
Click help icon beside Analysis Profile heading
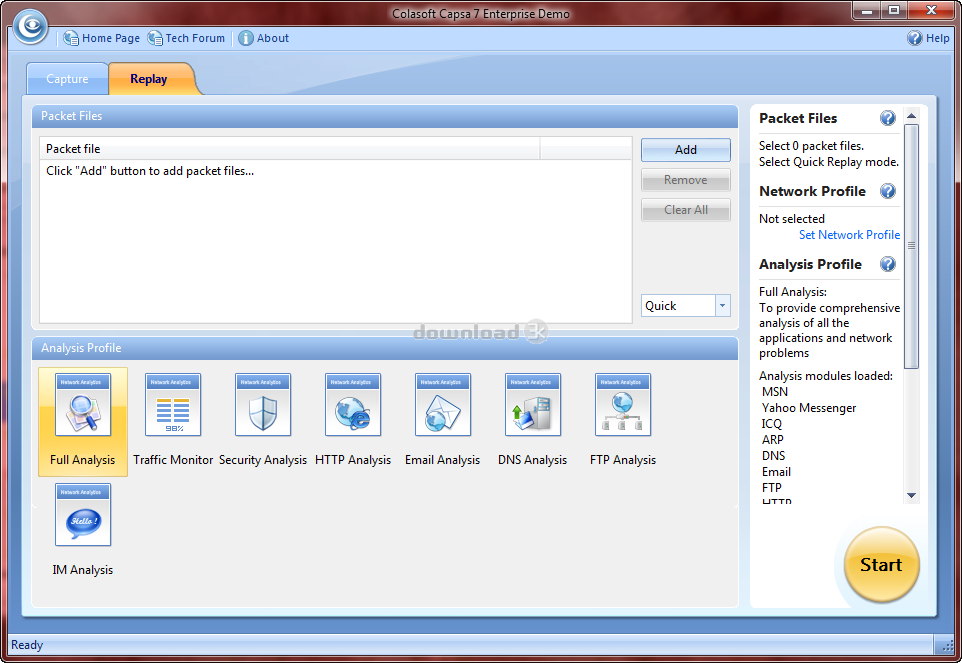point(888,264)
